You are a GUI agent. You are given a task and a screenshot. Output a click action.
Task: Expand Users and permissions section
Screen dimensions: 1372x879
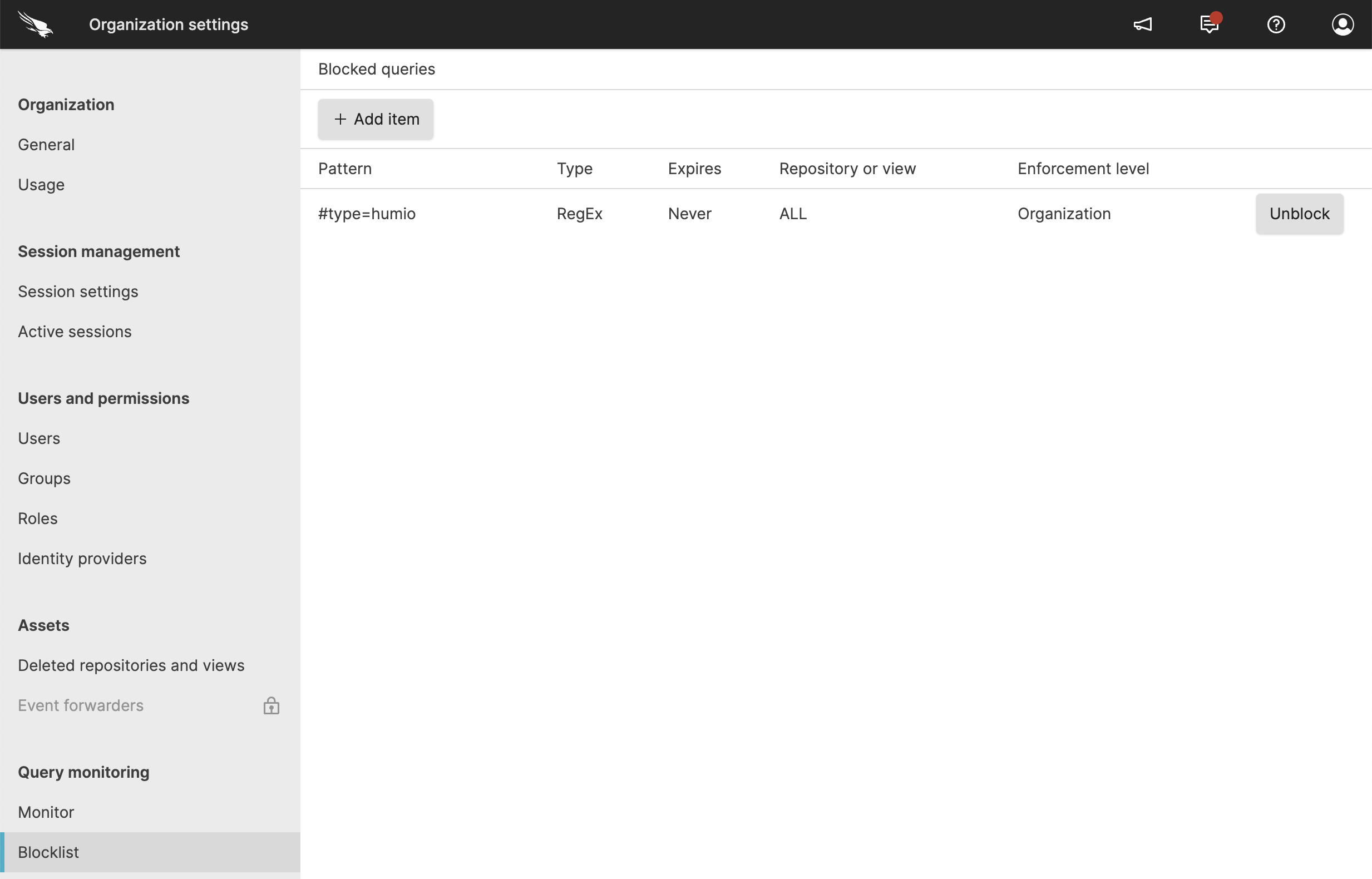click(x=103, y=398)
